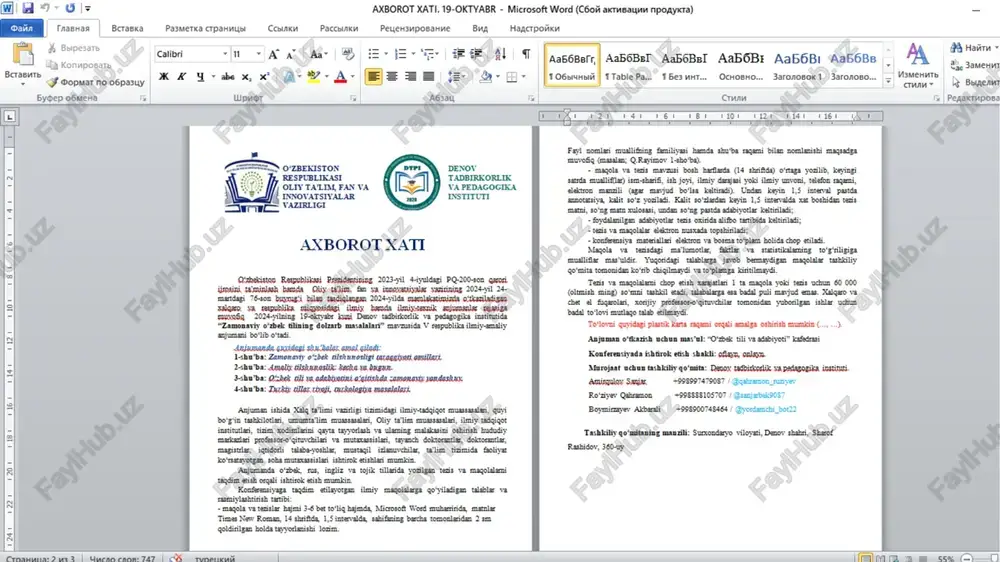Image resolution: width=1000 pixels, height=562 pixels.
Task: Click the Grow Font icon
Action: [274, 55]
